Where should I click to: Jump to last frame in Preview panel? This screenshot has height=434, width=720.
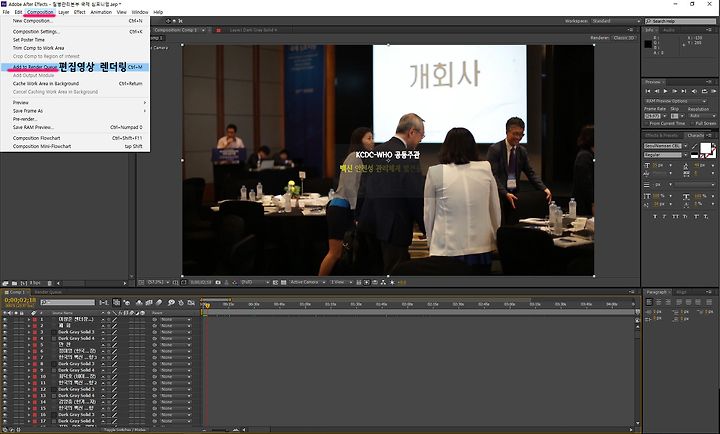[x=684, y=91]
